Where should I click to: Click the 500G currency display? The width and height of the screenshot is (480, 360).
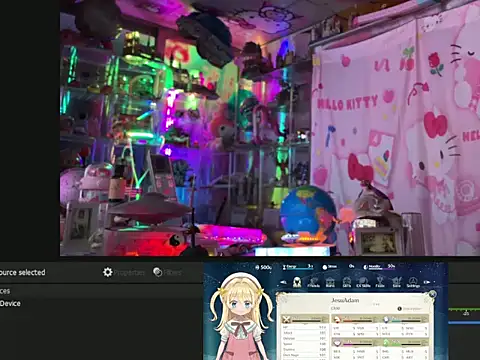(x=263, y=267)
